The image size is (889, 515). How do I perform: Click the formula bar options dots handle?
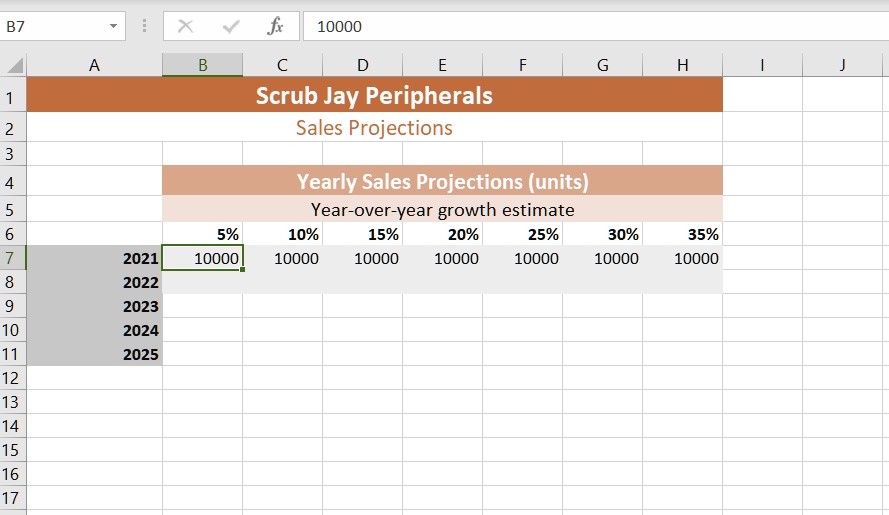145,26
